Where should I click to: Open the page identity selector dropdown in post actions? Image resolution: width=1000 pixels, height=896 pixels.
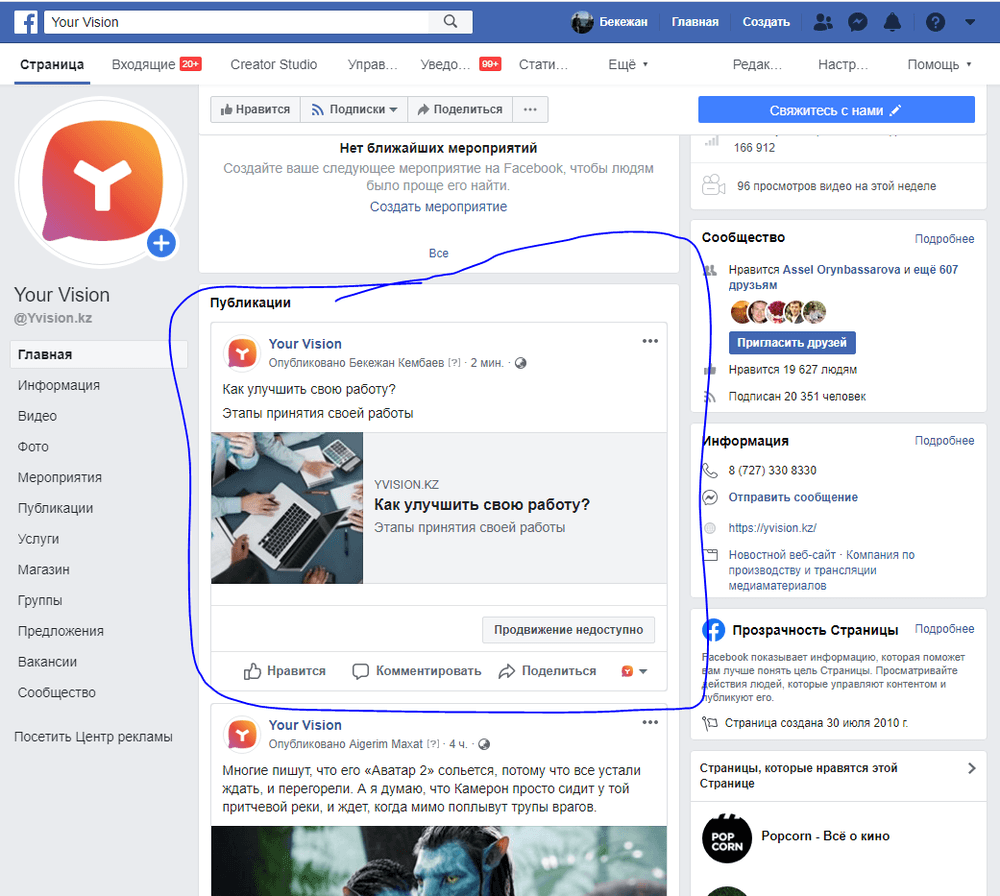coord(635,671)
